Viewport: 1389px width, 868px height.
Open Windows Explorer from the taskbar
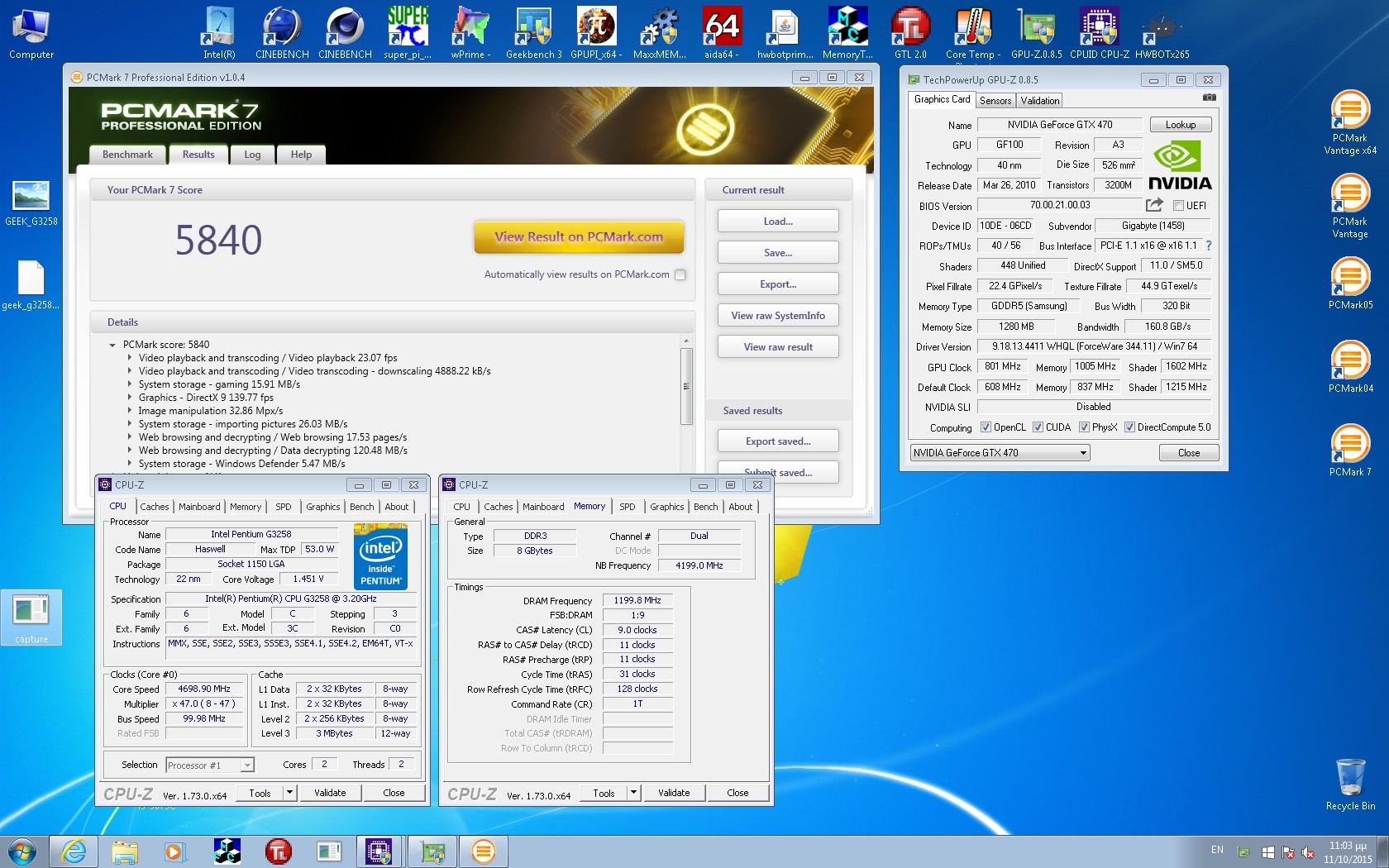coord(125,851)
